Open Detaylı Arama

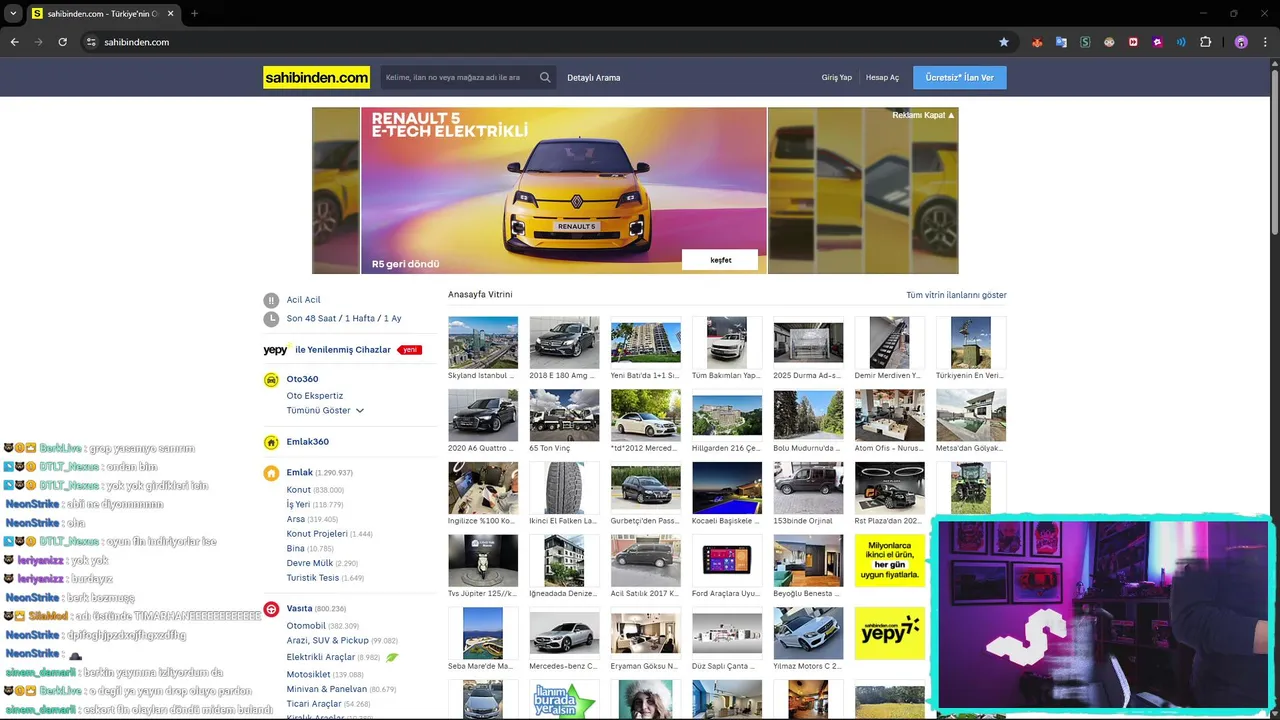pyautogui.click(x=594, y=77)
